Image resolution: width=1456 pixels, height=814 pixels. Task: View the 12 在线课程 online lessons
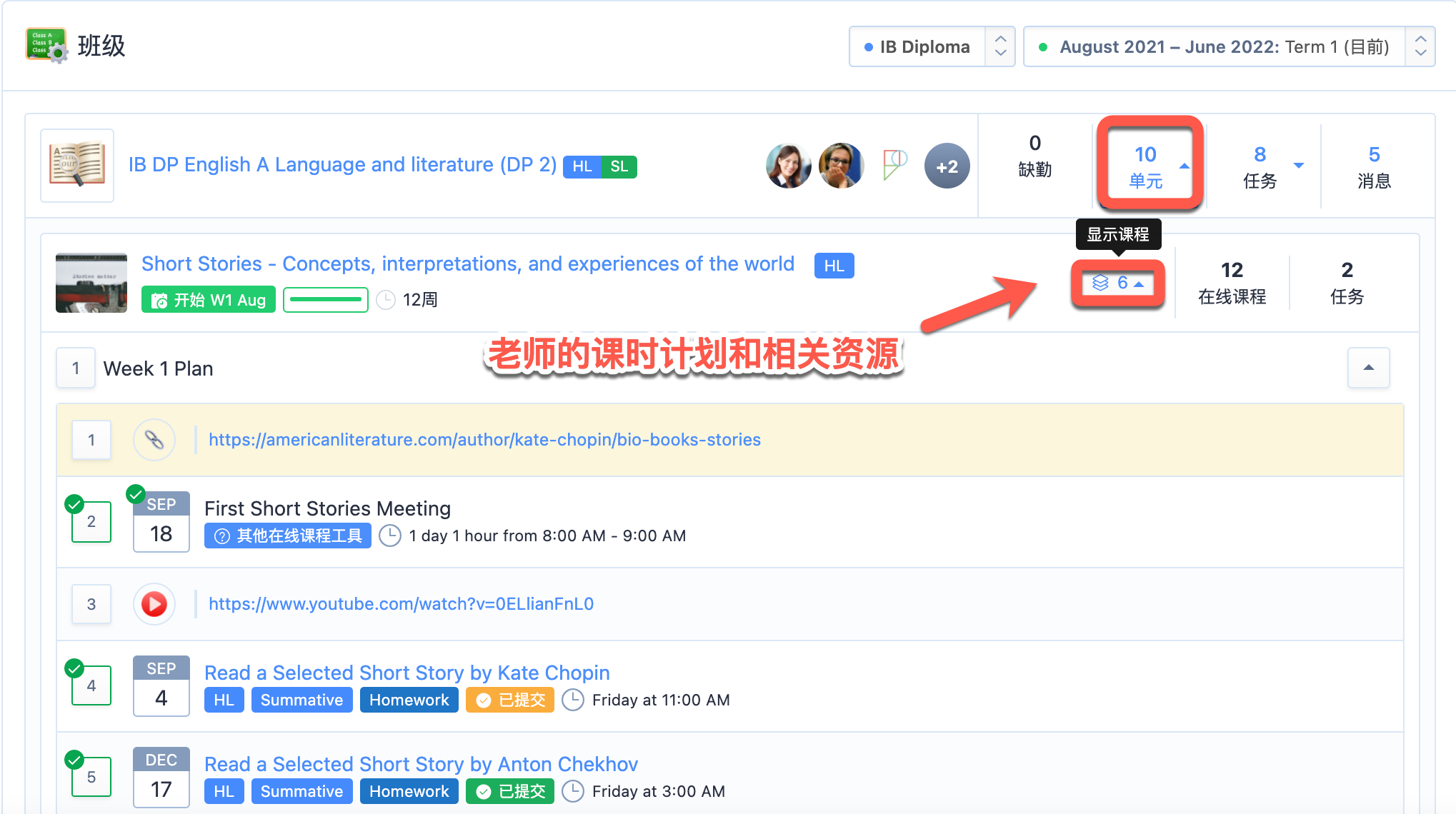pyautogui.click(x=1232, y=283)
